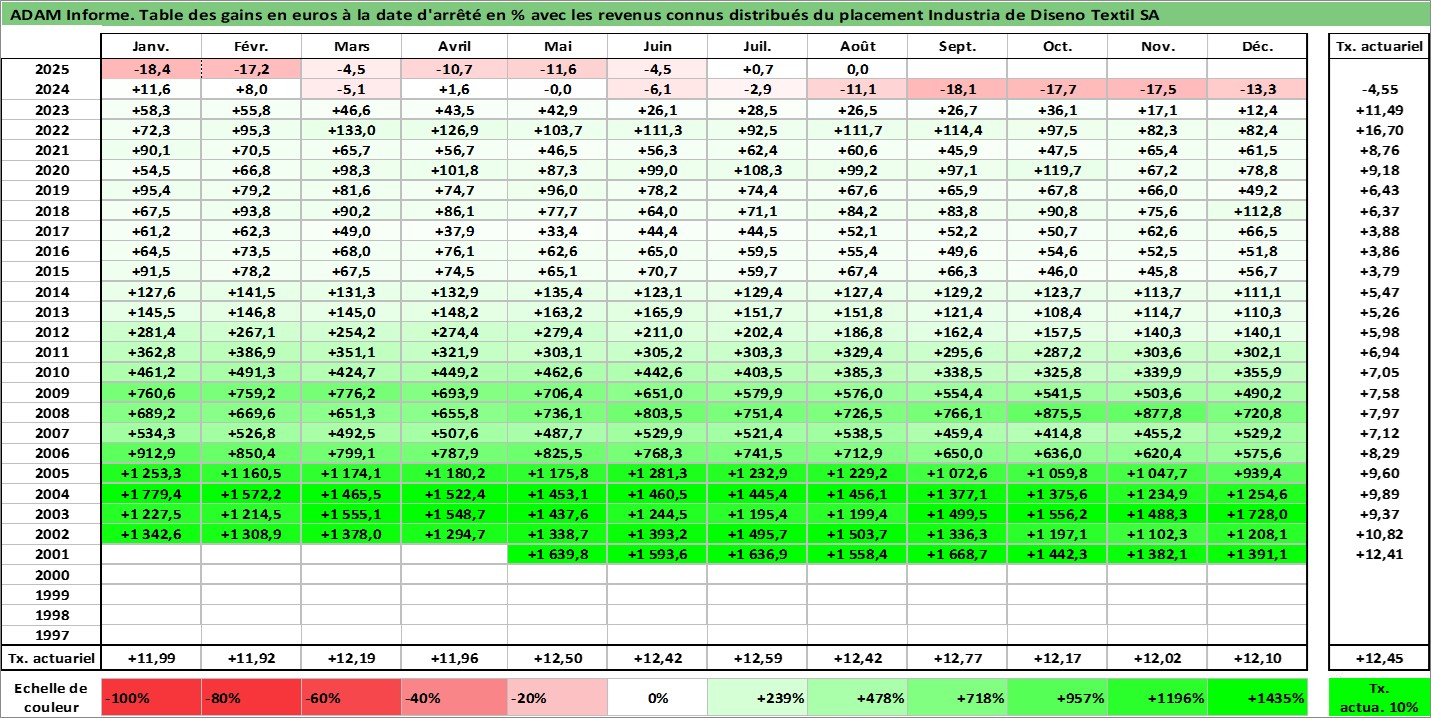
Task: Select the +1 555,1 cell in March 2003
Action: pyautogui.click(x=352, y=513)
